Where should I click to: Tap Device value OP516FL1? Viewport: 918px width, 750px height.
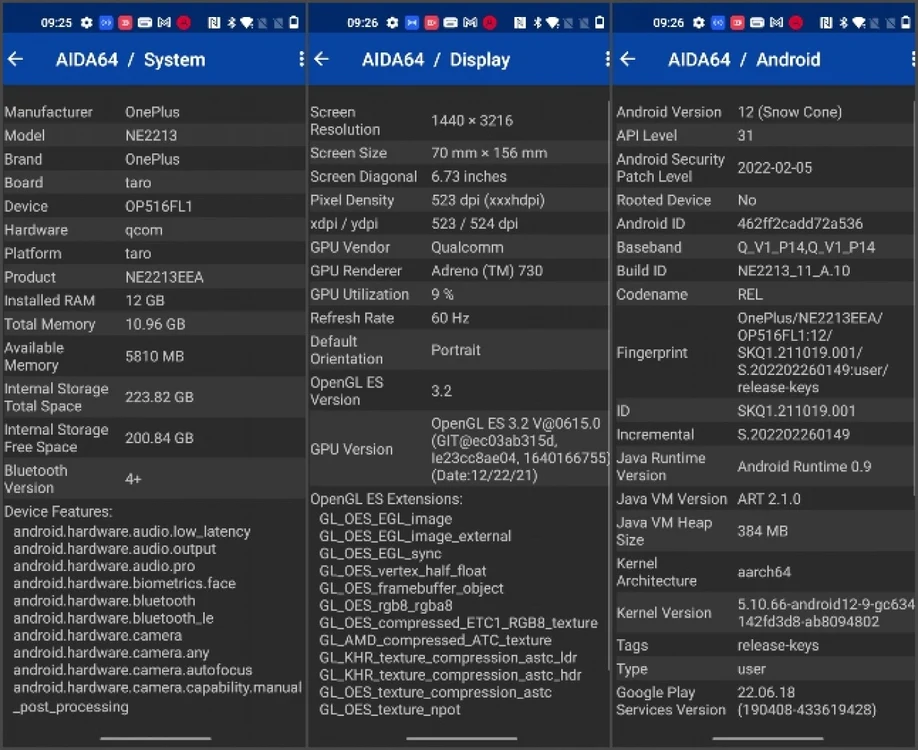pyautogui.click(x=159, y=206)
